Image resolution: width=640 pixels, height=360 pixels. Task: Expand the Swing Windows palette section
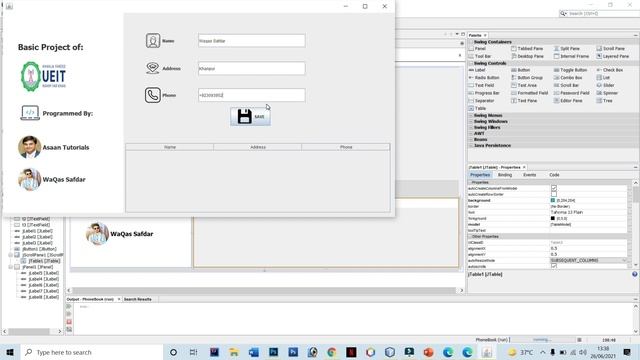(471, 122)
